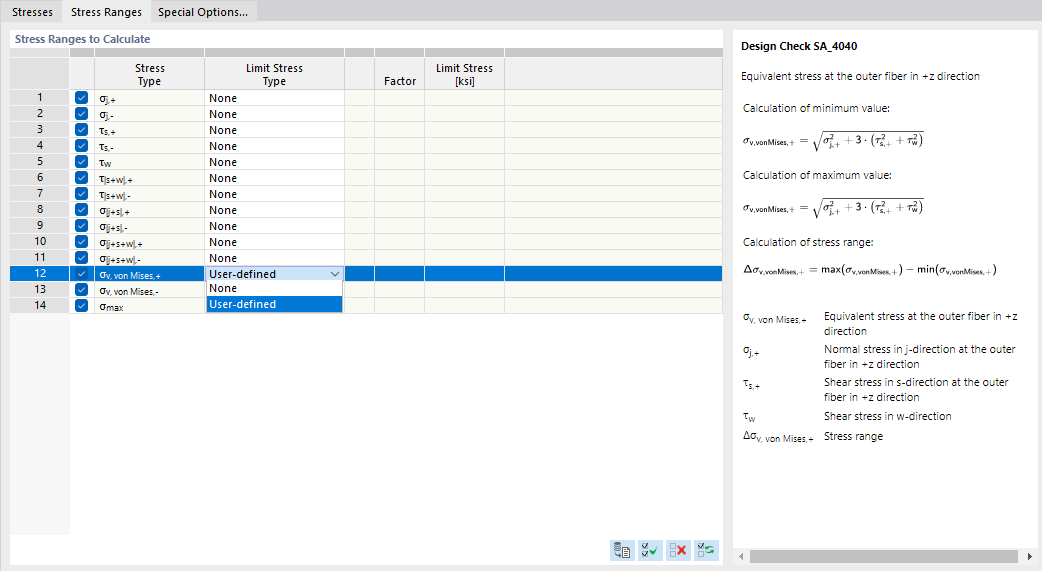
Task: Click the Stress Type column header
Action: (150, 74)
